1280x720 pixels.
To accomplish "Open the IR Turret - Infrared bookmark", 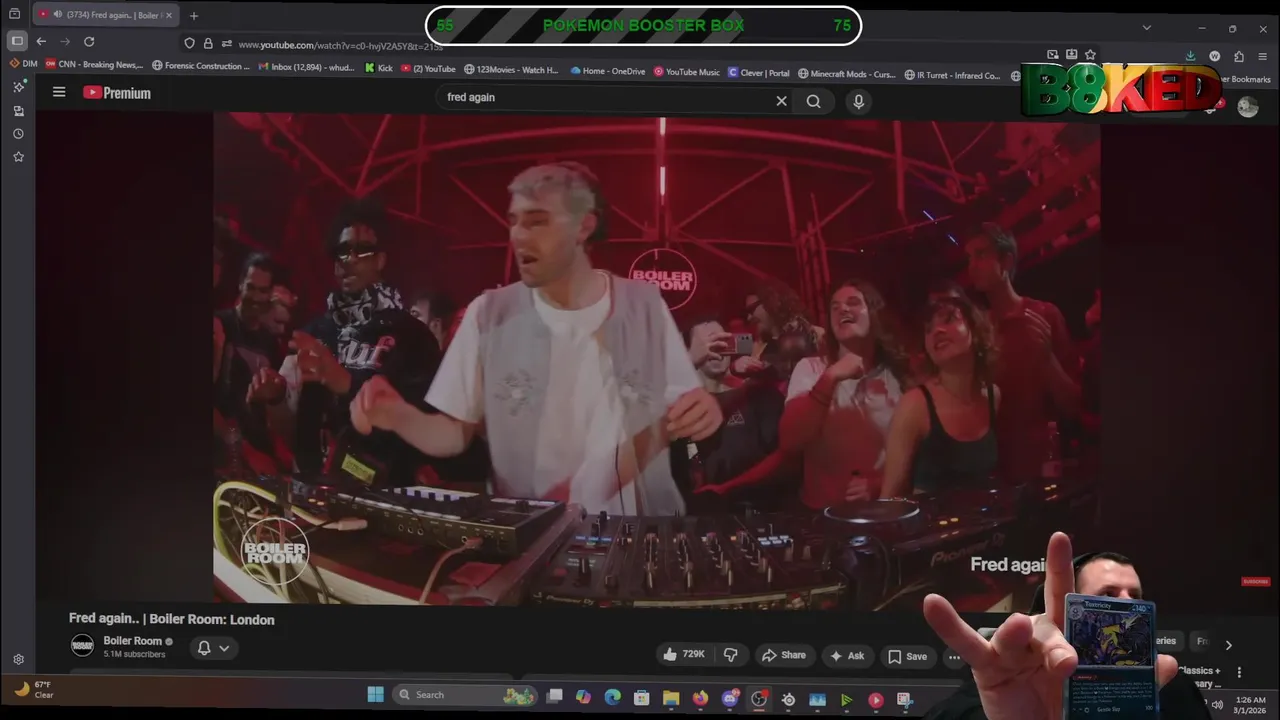I will click(952, 75).
